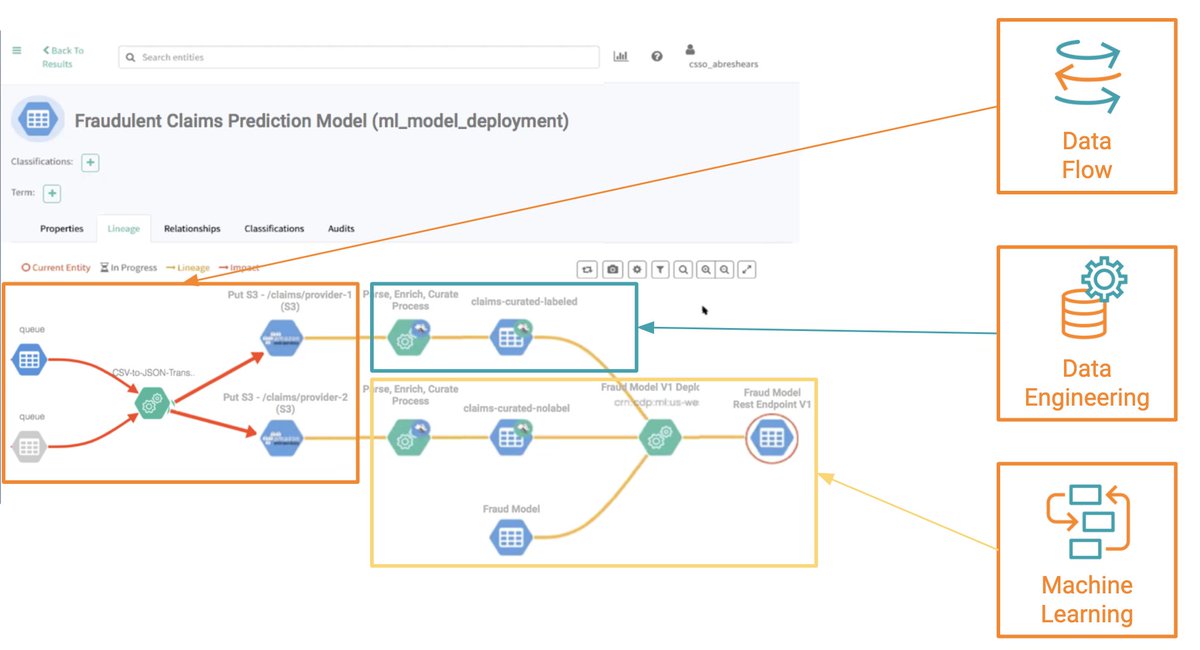Reset the lineage graph with refresh icon
Viewport: 1200px width, 650px height.
[588, 269]
